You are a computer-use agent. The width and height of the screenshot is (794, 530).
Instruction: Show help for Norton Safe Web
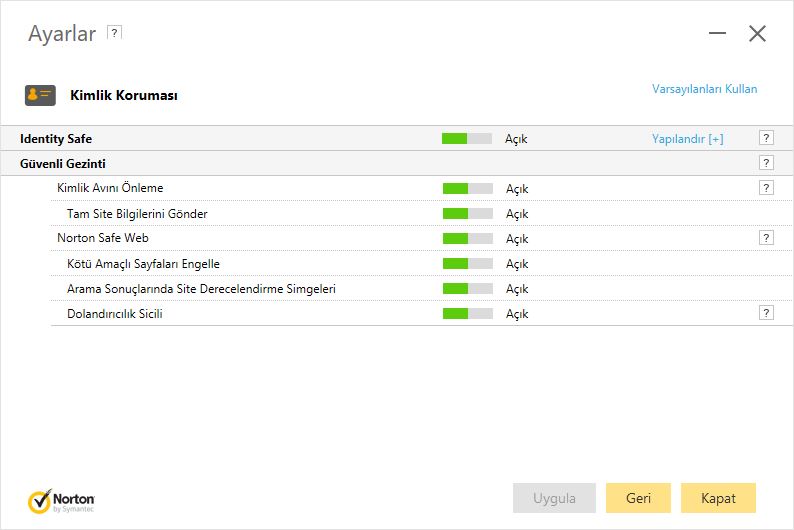pyautogui.click(x=766, y=238)
